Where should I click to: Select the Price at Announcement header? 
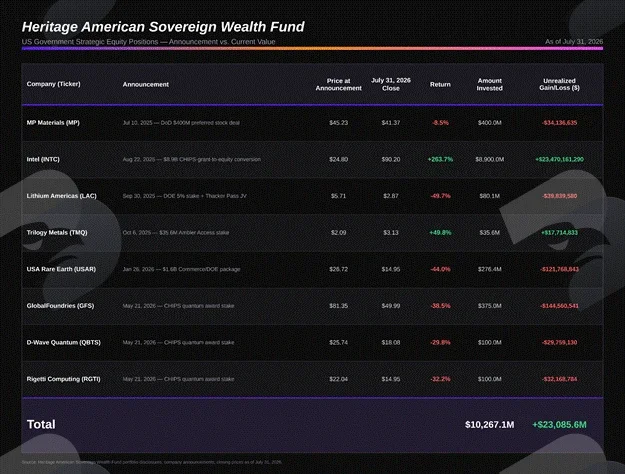tap(338, 84)
